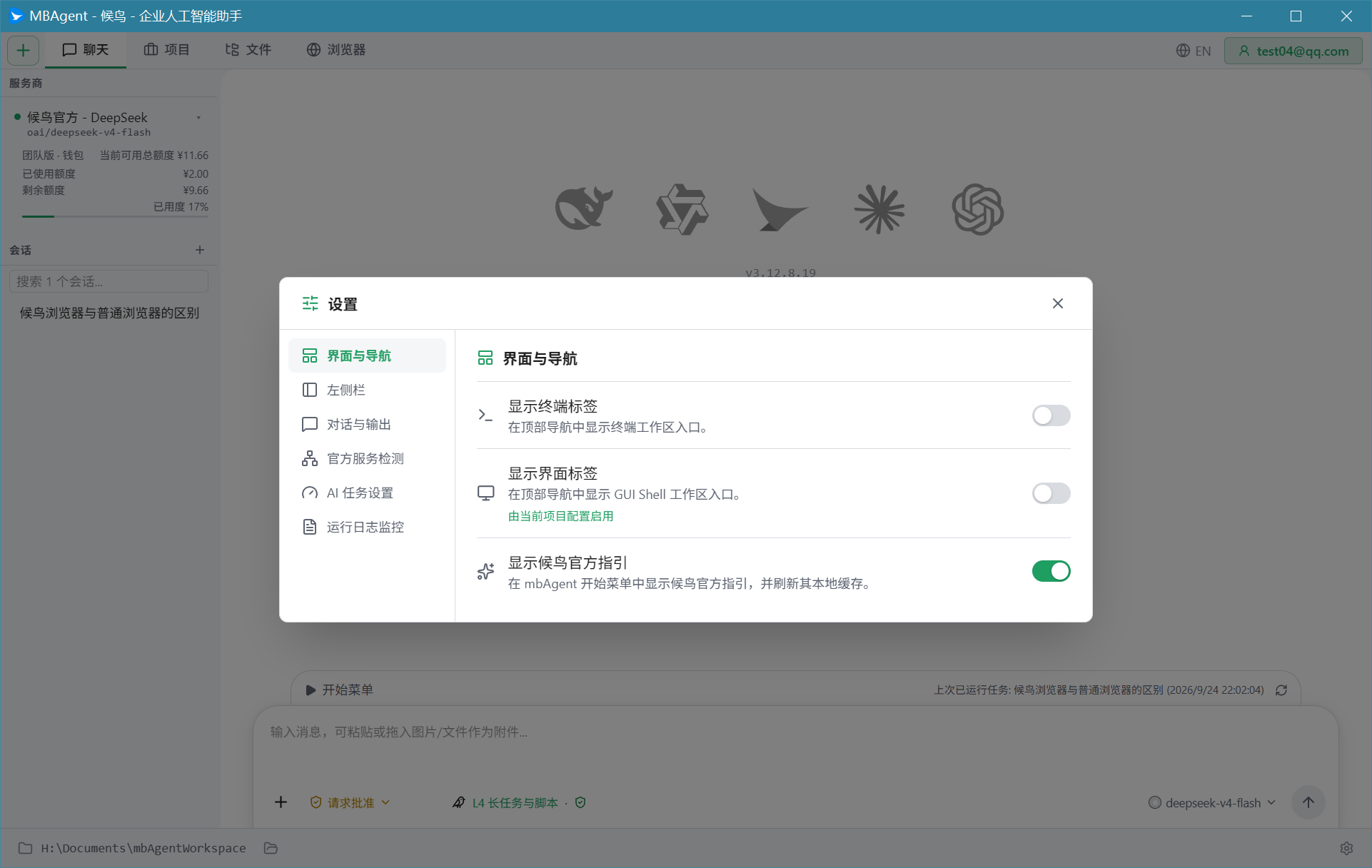The width and height of the screenshot is (1372, 868).
Task: Open AI 任务设置 settings category
Action: (367, 493)
